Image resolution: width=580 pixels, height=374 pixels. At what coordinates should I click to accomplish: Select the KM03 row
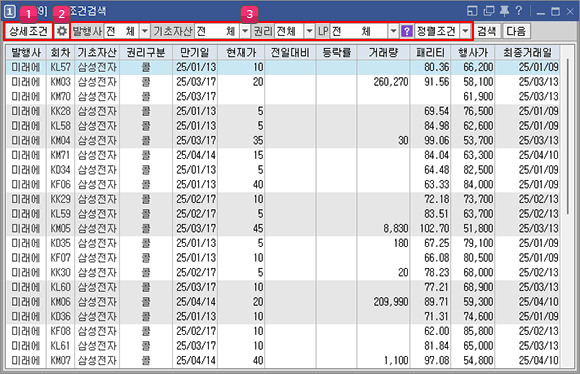[x=283, y=82]
